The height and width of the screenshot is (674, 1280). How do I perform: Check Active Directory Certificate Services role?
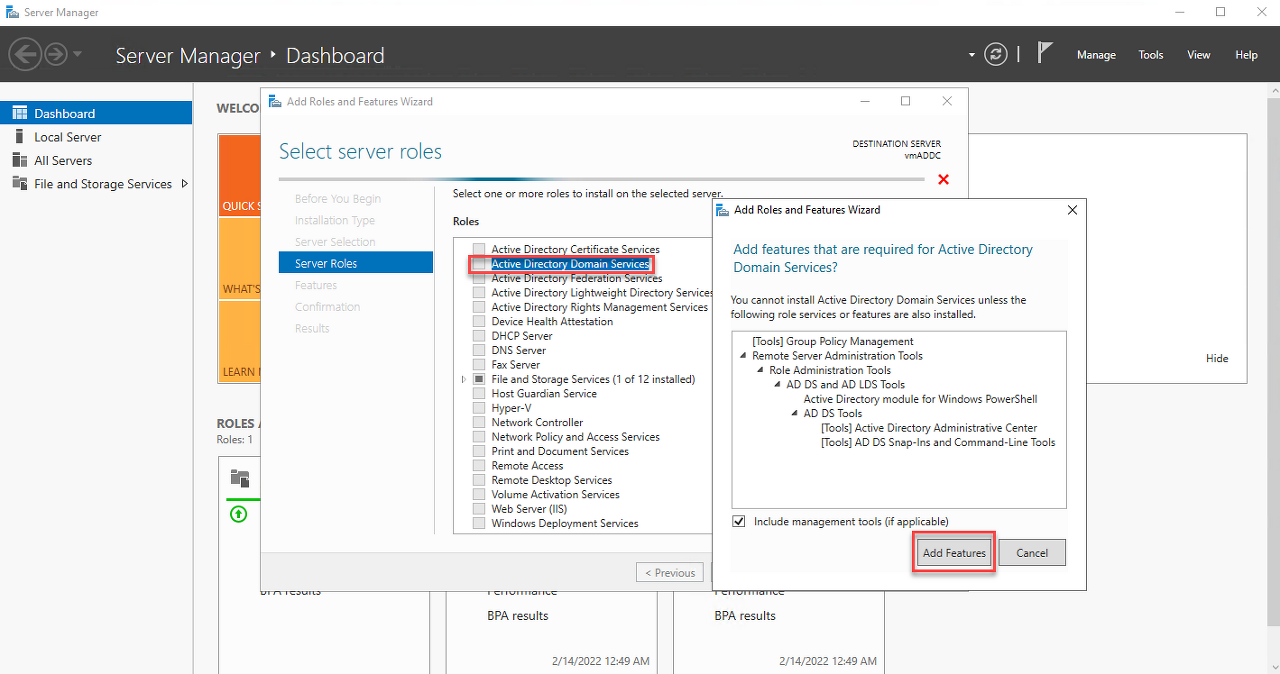point(479,250)
